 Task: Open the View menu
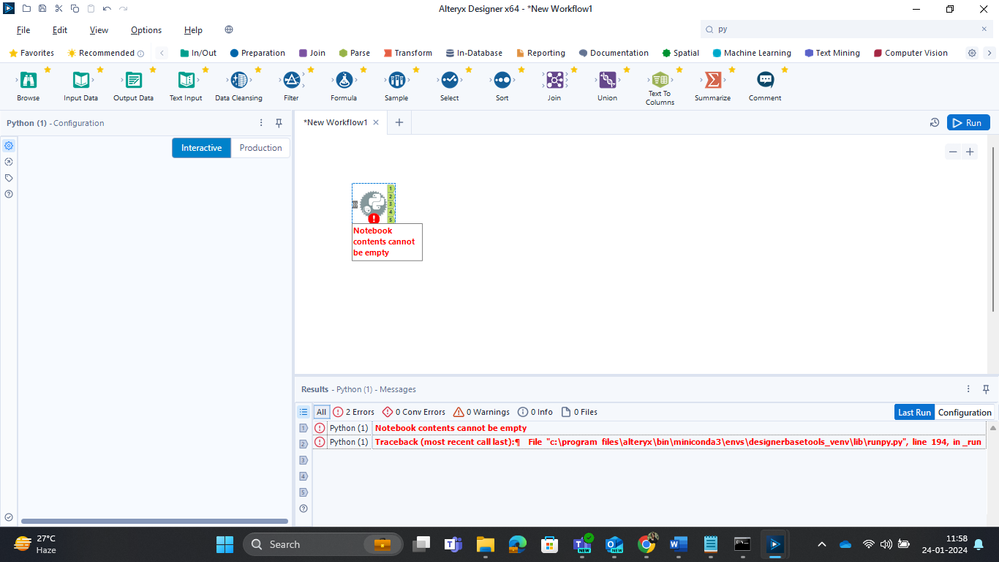point(99,30)
